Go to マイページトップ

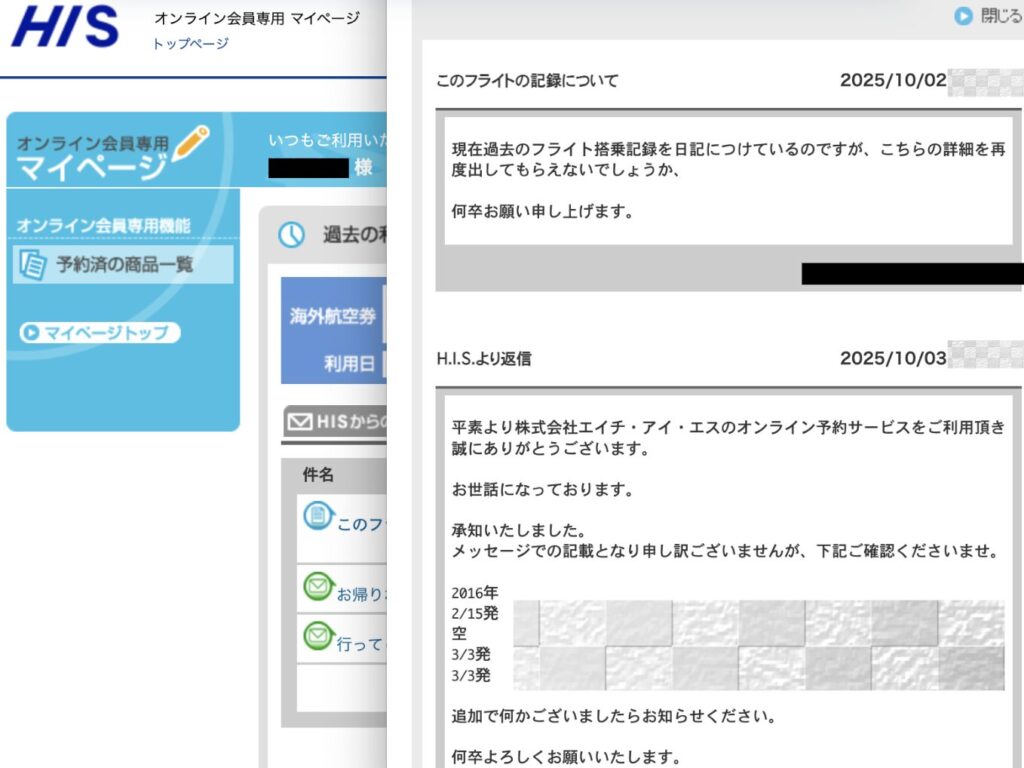point(99,333)
